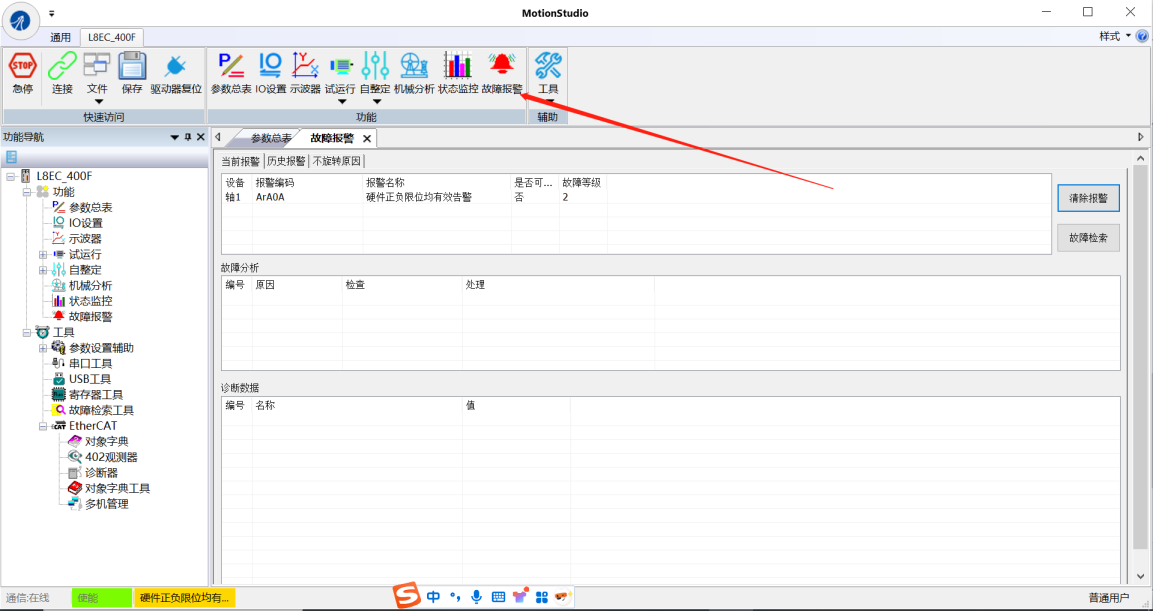Click the vertical scrollbar down arrow
Screen dimensions: 1153x611
(x=1140, y=576)
